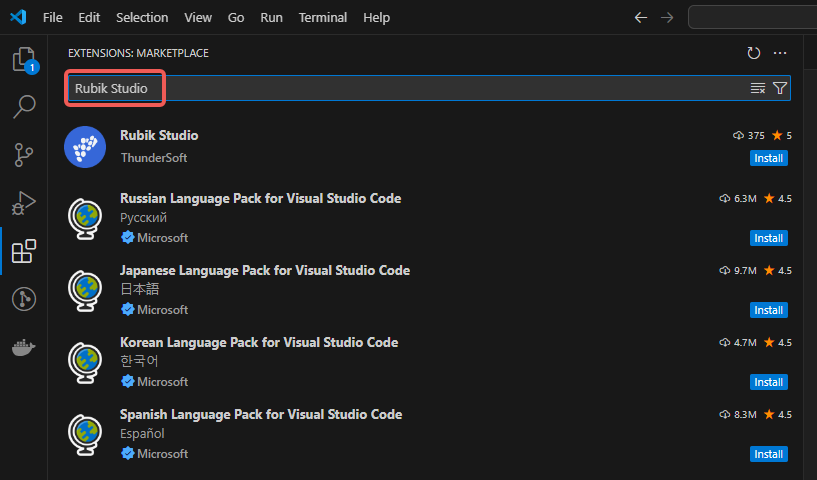Open the Git Graph activity bar icon
This screenshot has width=817, height=480.
24,299
